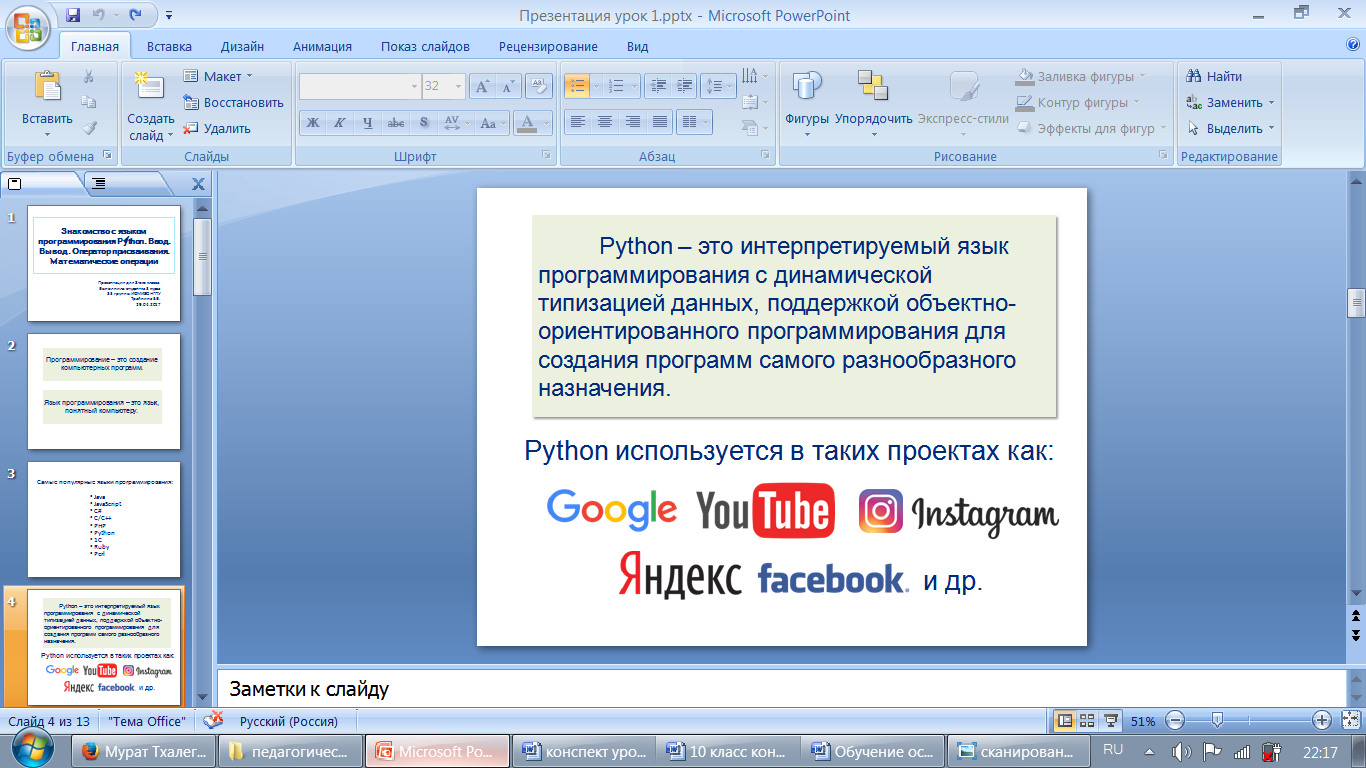
Task: Open the Вставка ribbon tab
Action: pyautogui.click(x=169, y=46)
